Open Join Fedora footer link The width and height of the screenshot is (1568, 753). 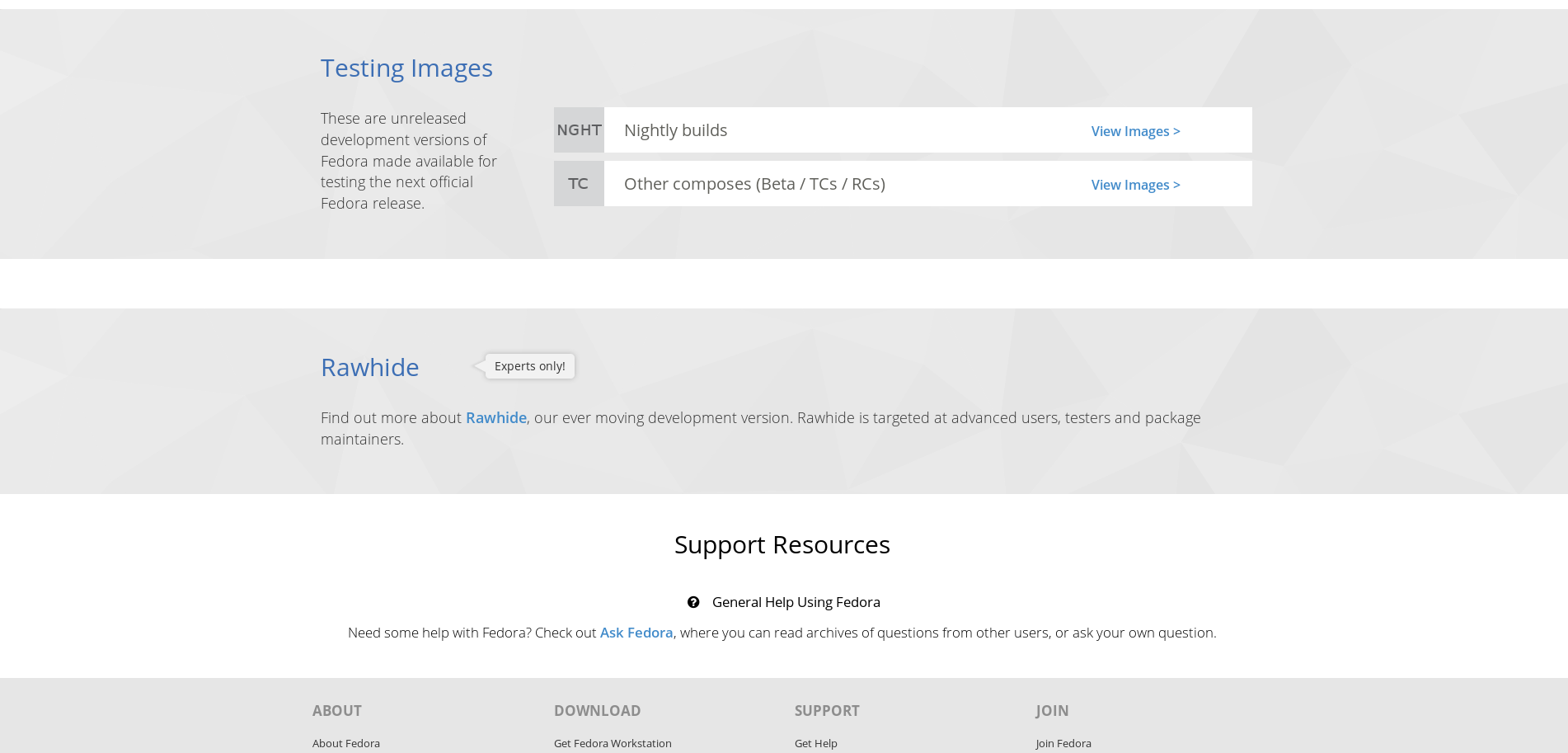[1063, 743]
